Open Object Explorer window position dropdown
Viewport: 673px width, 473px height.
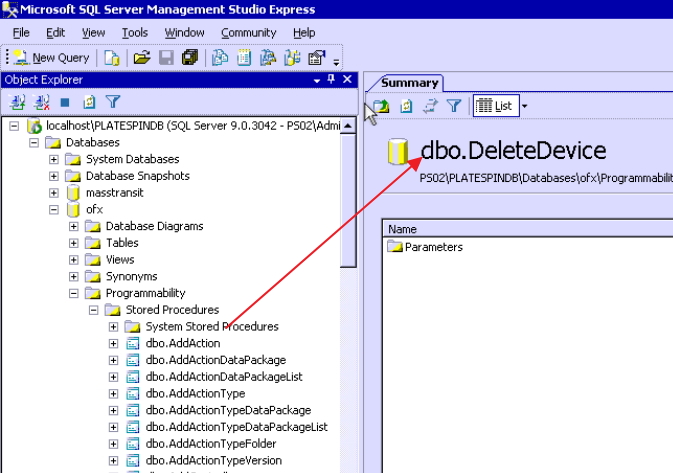pyautogui.click(x=317, y=80)
